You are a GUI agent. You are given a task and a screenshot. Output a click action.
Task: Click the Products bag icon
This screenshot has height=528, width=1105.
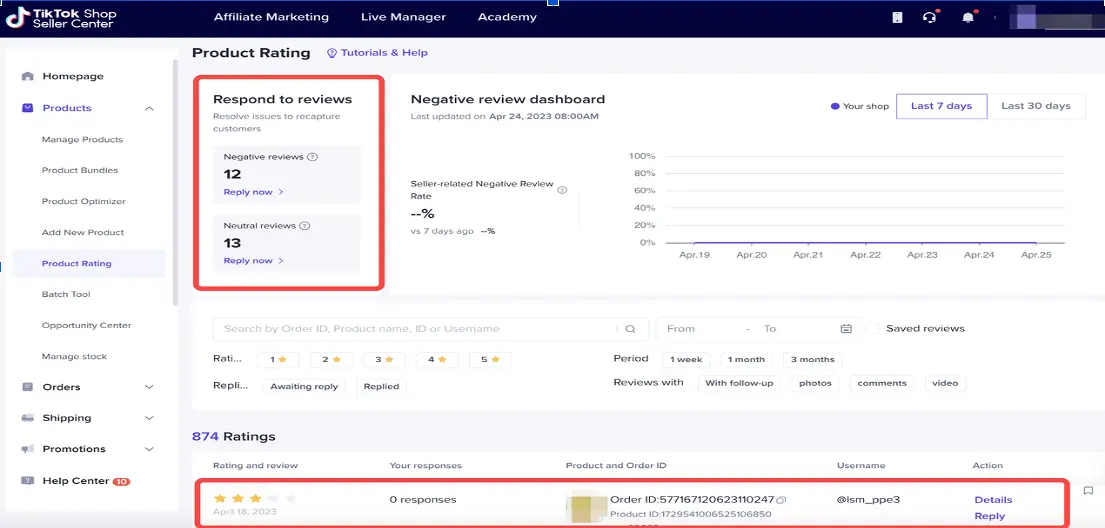point(27,108)
